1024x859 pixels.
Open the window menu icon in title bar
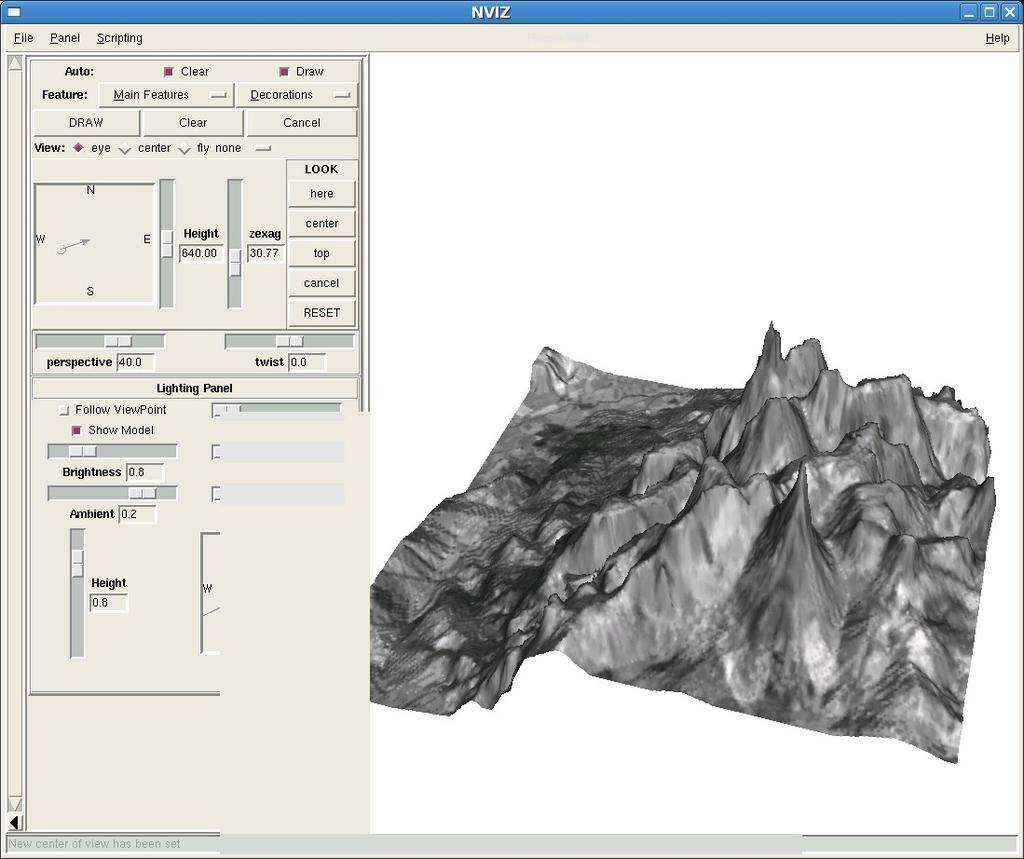tap(13, 12)
